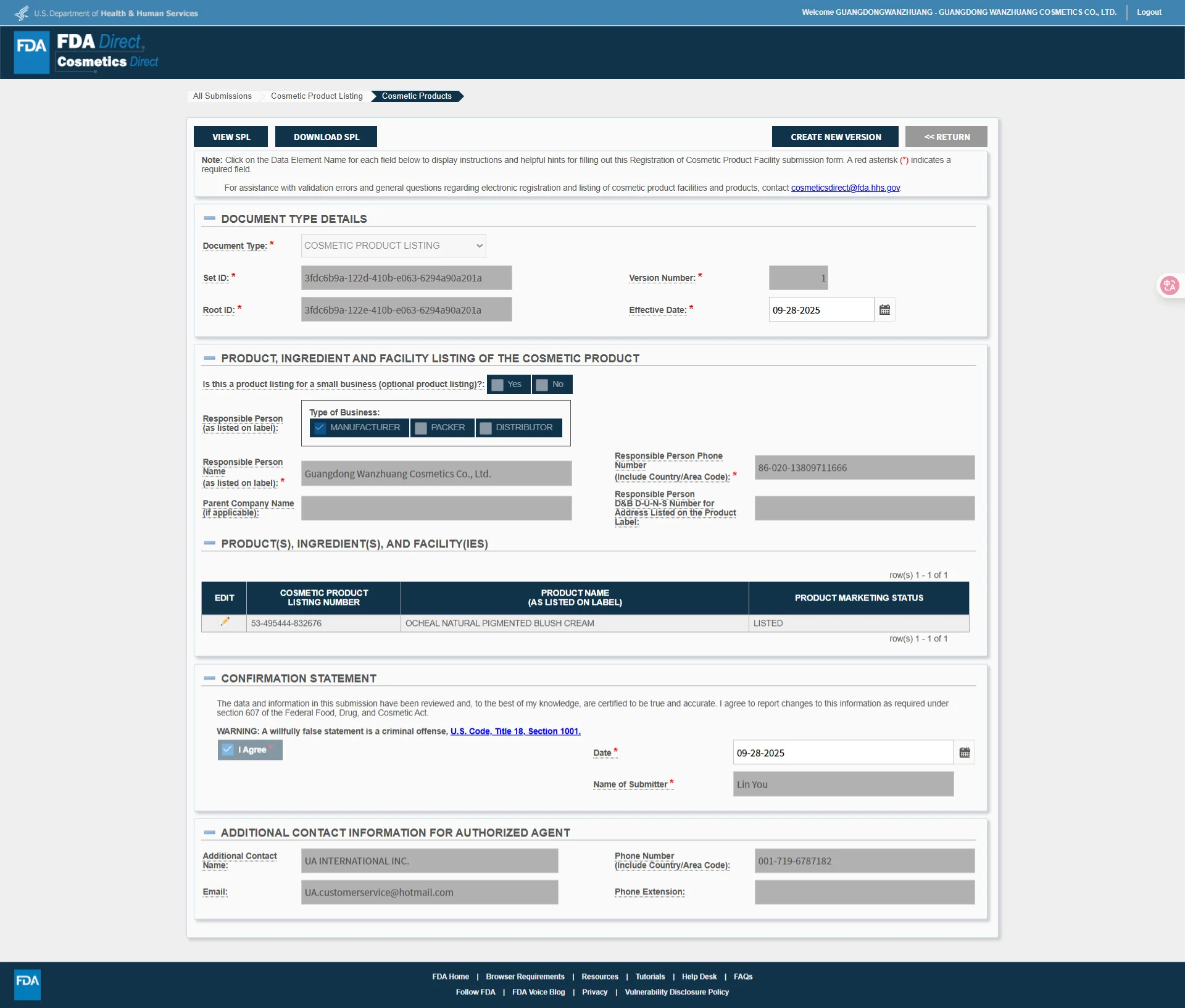
Task: Click the HHS eagle logo icon
Action: [22, 13]
